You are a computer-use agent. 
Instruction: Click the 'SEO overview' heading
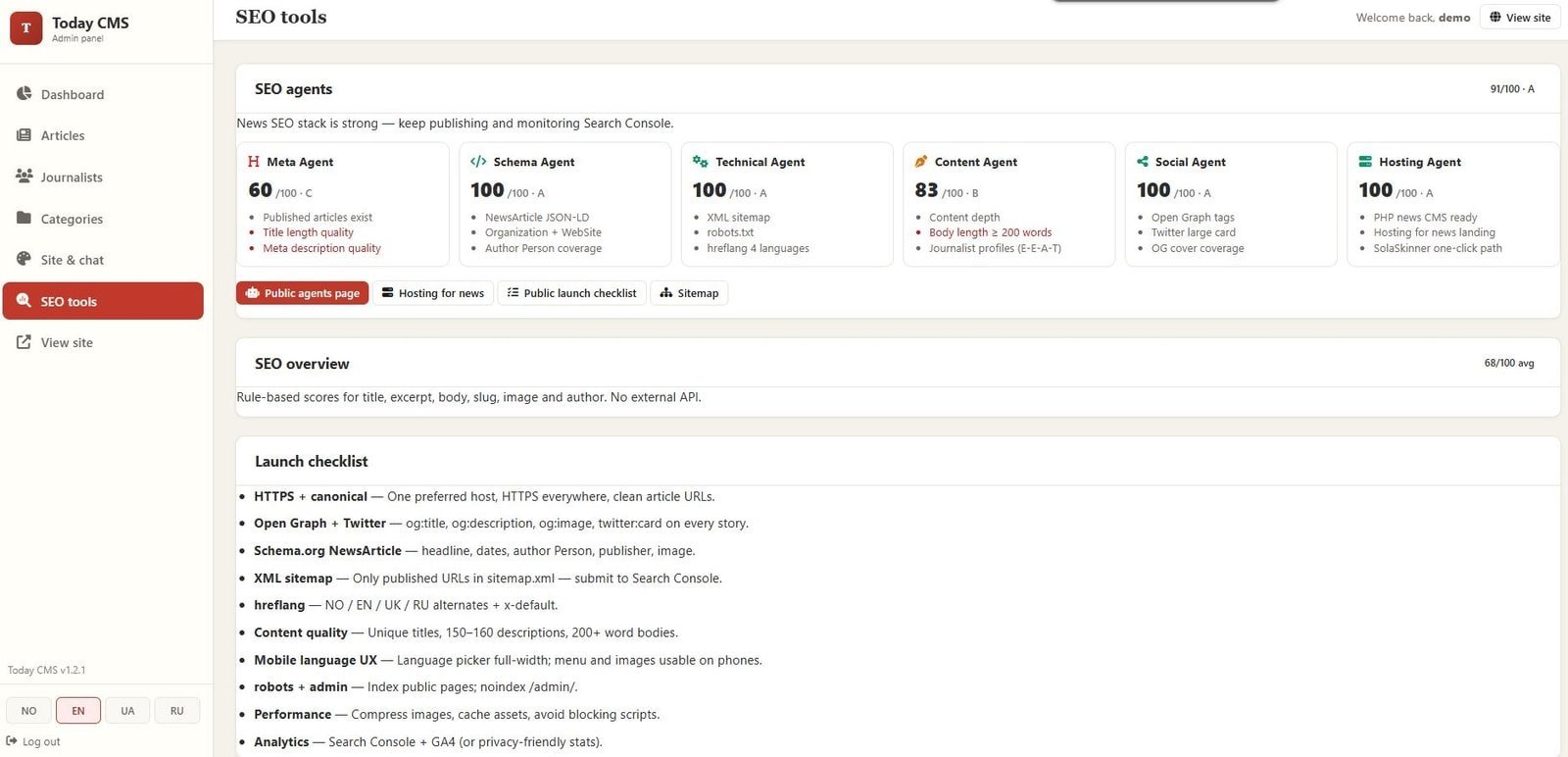coord(302,364)
